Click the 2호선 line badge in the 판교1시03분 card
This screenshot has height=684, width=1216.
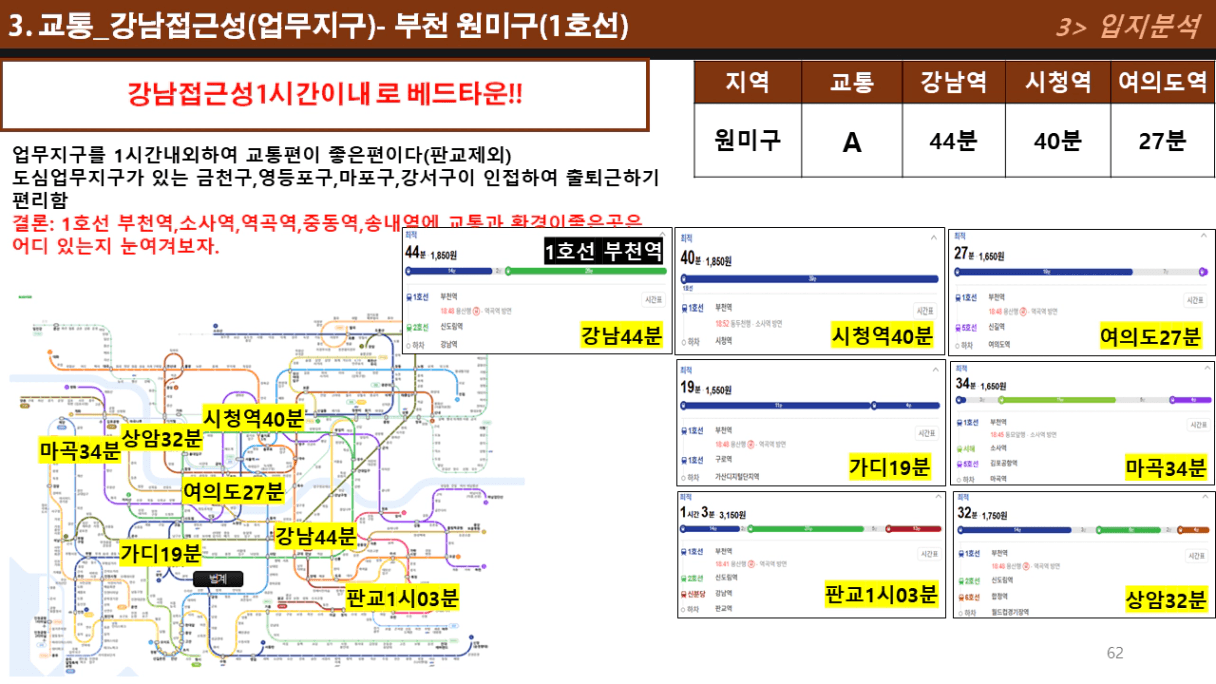pyautogui.click(x=692, y=578)
